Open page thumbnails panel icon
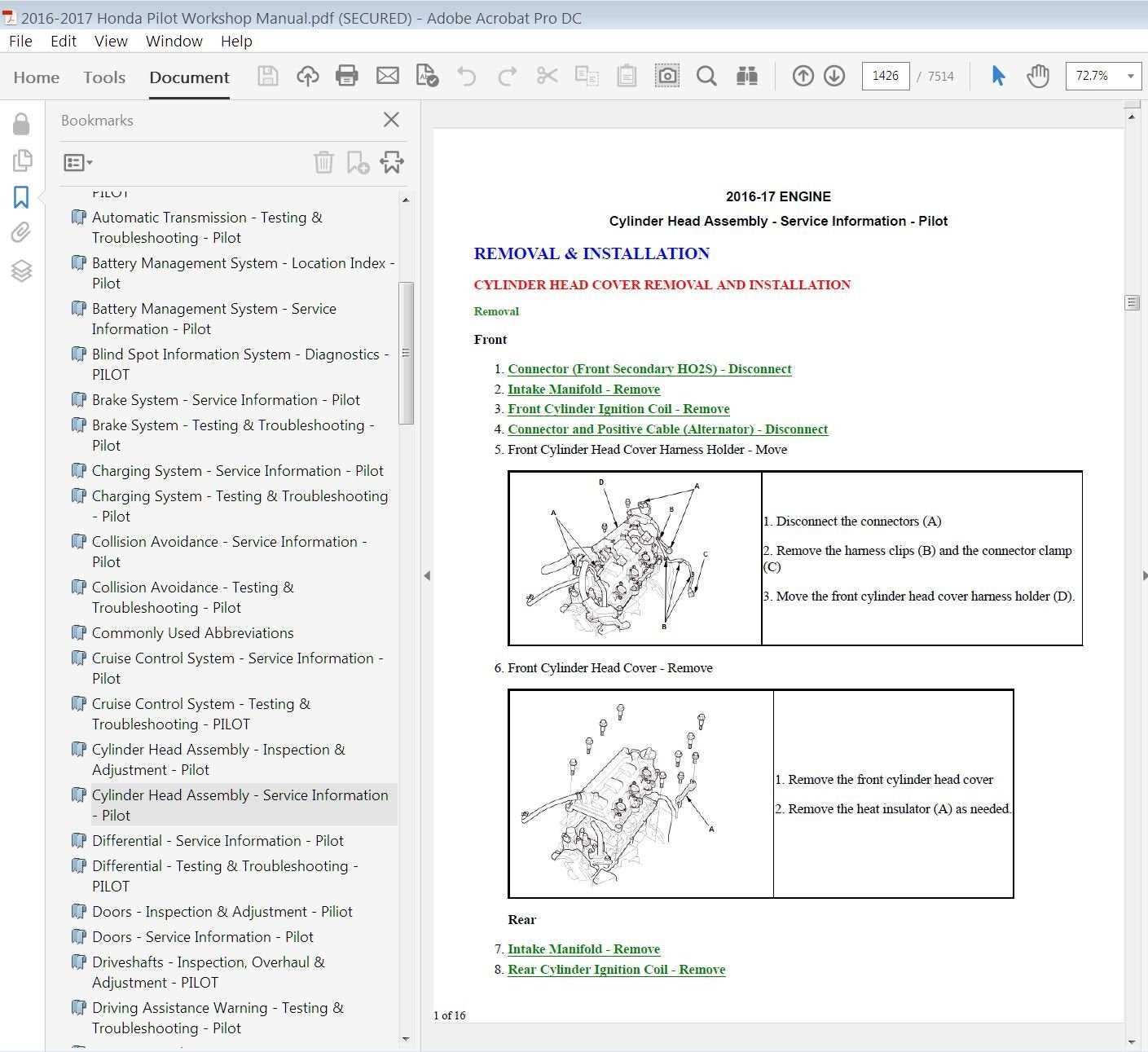This screenshot has width=1148, height=1052. (22, 160)
